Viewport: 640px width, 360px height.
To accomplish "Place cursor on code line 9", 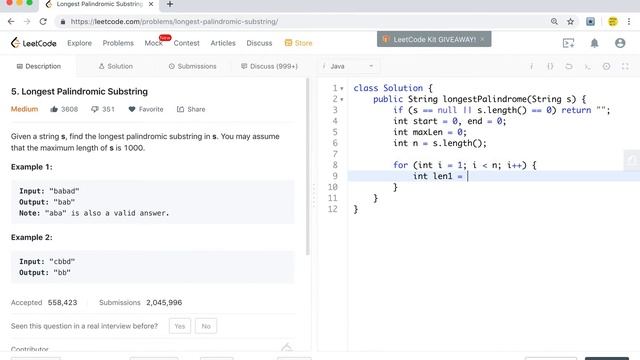I will coord(494,176).
